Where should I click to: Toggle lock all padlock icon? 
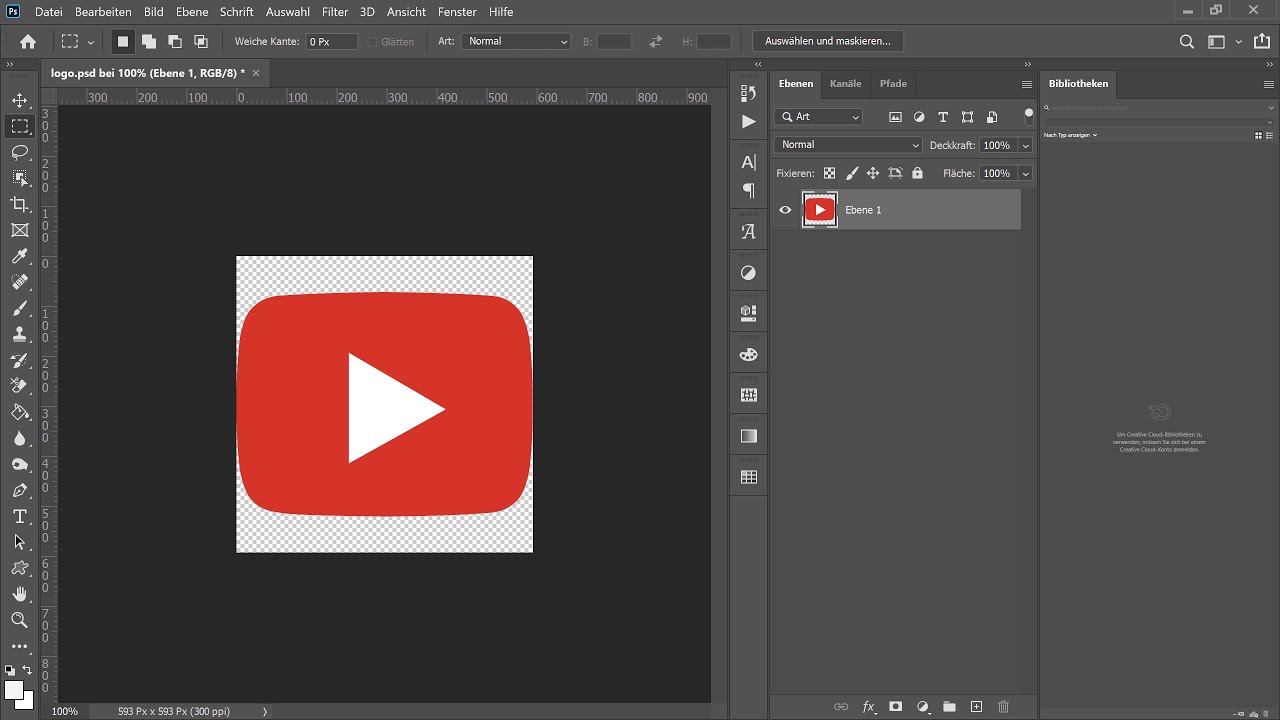coord(917,173)
